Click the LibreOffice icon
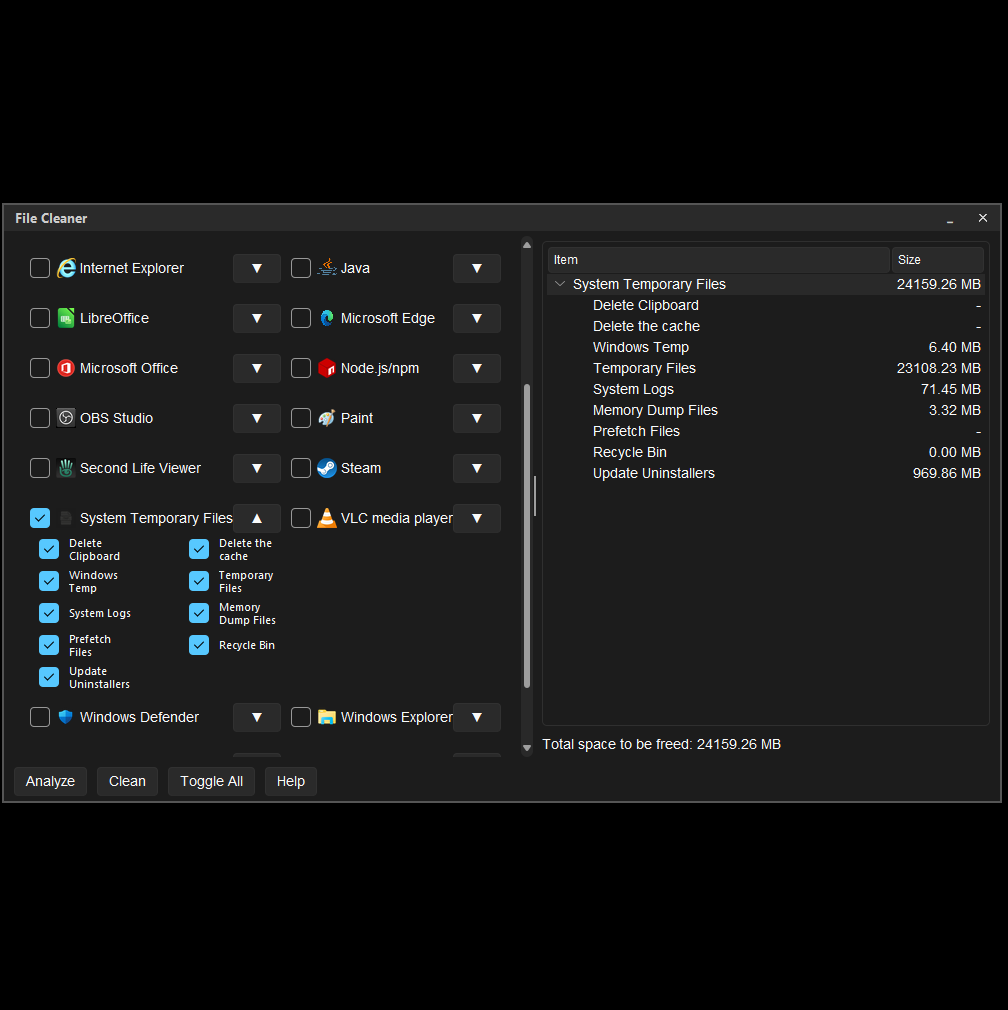Screen dimensions: 1008x1010 tap(66, 318)
